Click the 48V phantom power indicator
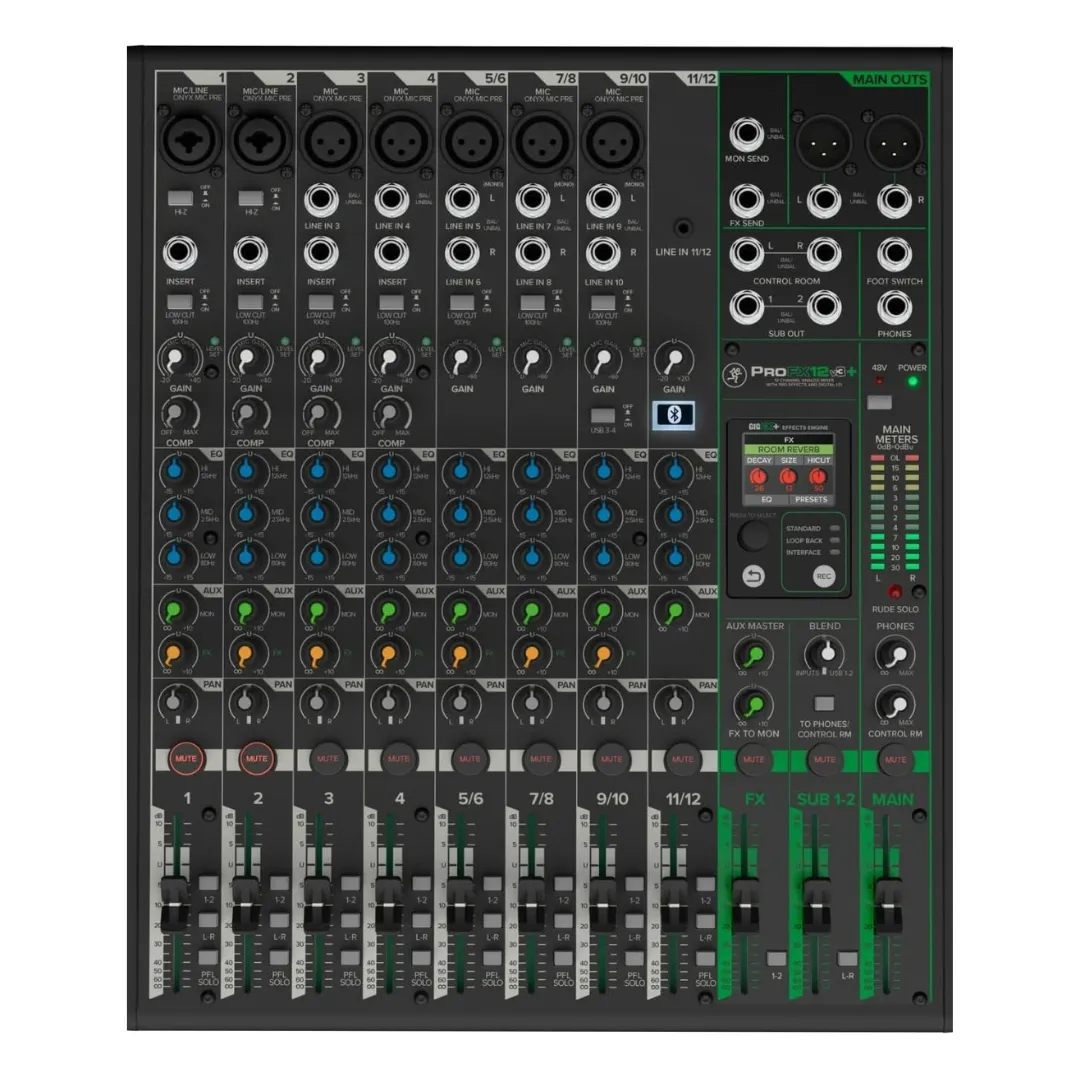Image resolution: width=1080 pixels, height=1080 pixels. (x=879, y=380)
